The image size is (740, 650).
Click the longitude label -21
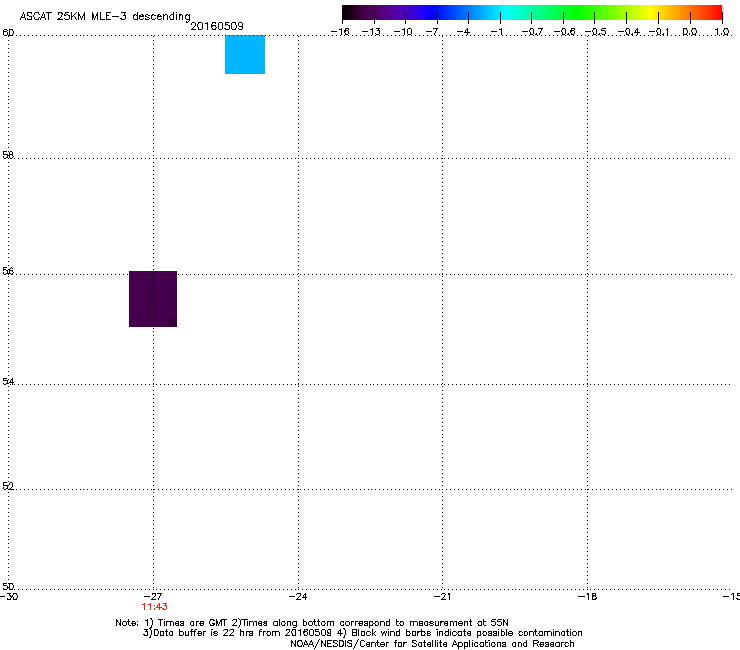443,597
